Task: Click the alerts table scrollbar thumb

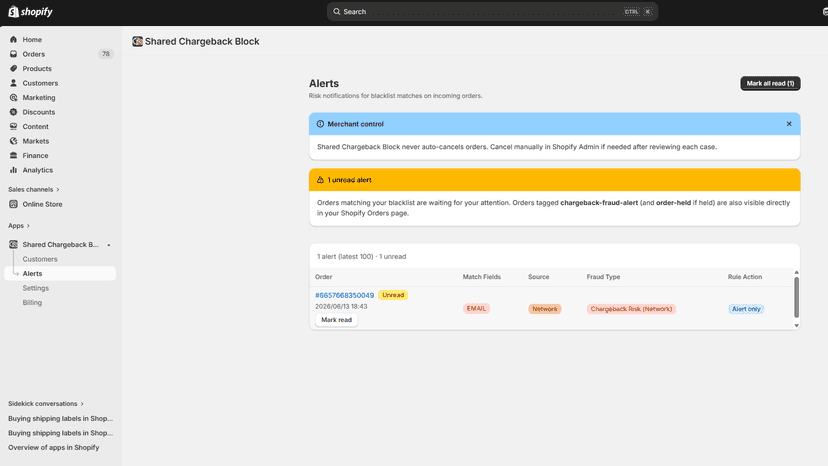Action: pos(796,297)
